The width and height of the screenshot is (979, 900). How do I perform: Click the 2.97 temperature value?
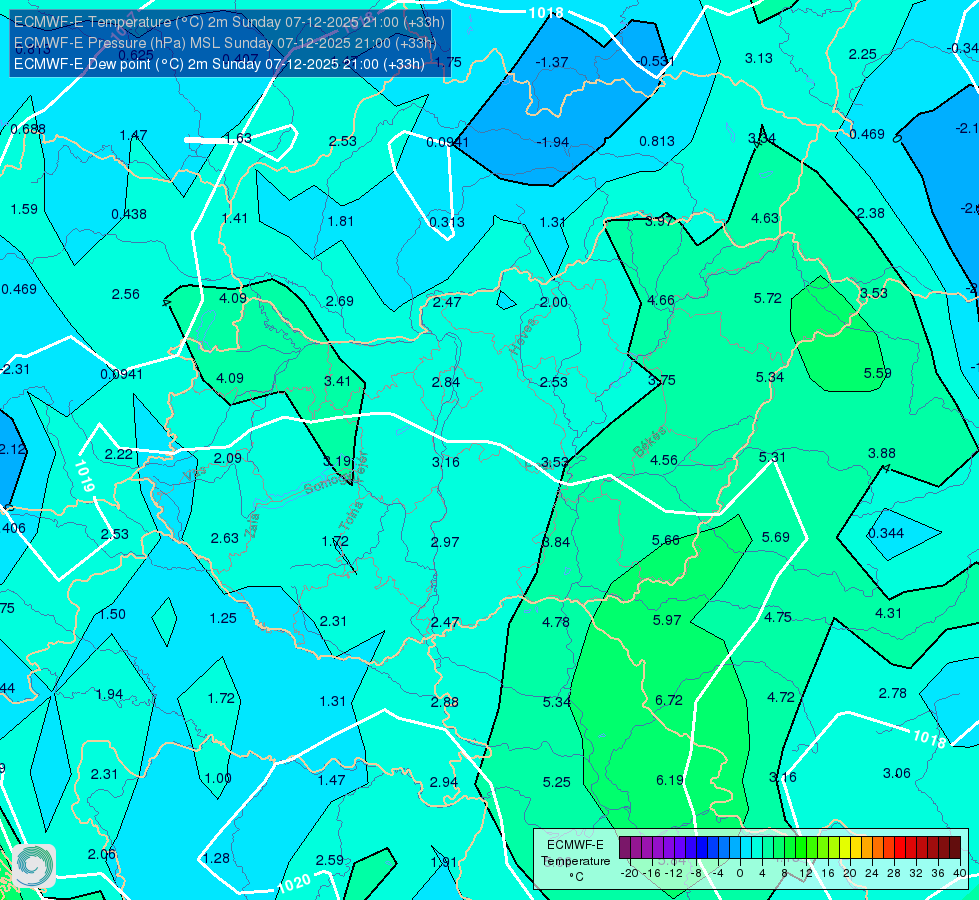(445, 542)
